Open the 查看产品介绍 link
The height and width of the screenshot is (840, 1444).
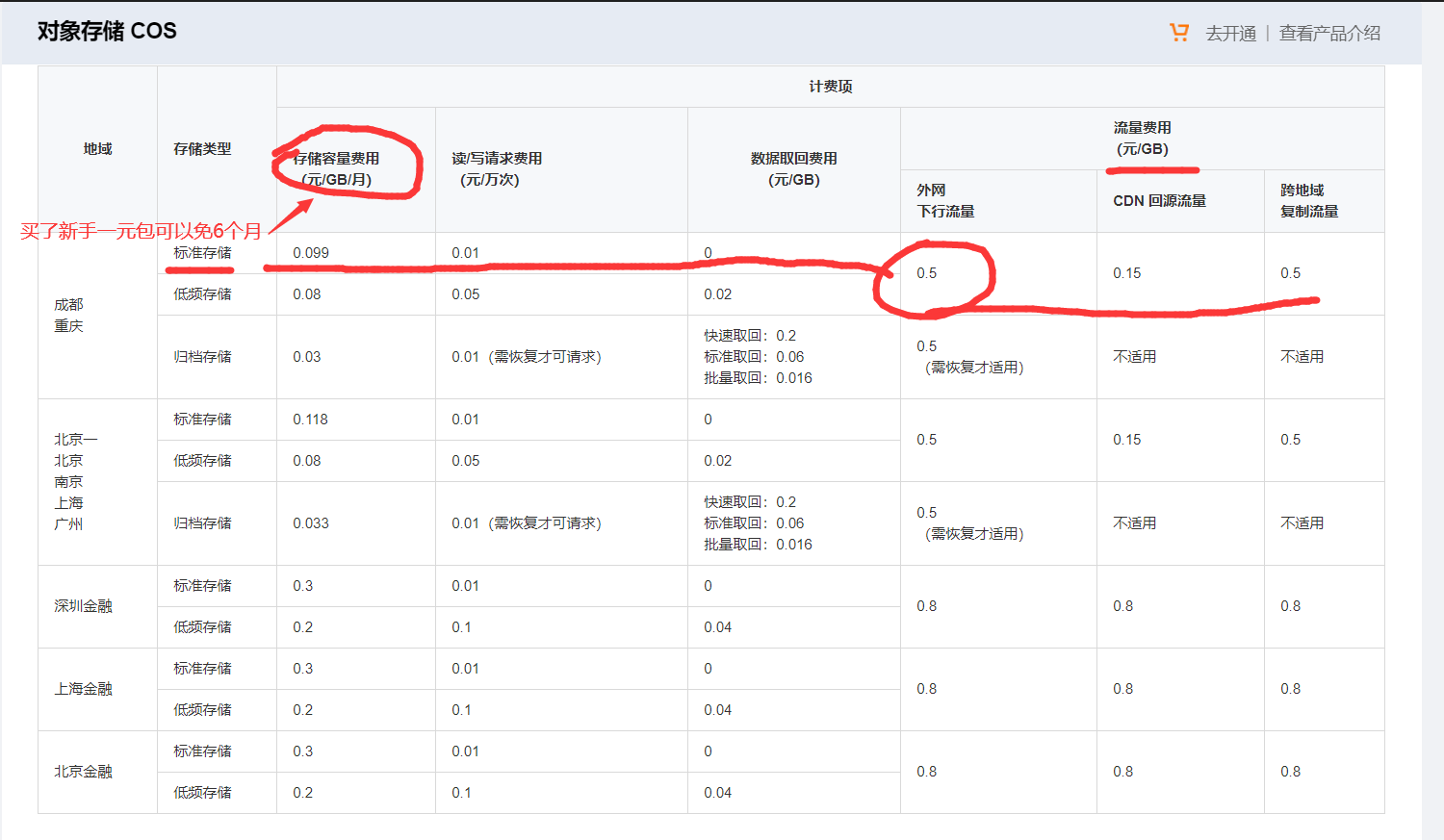[1329, 34]
